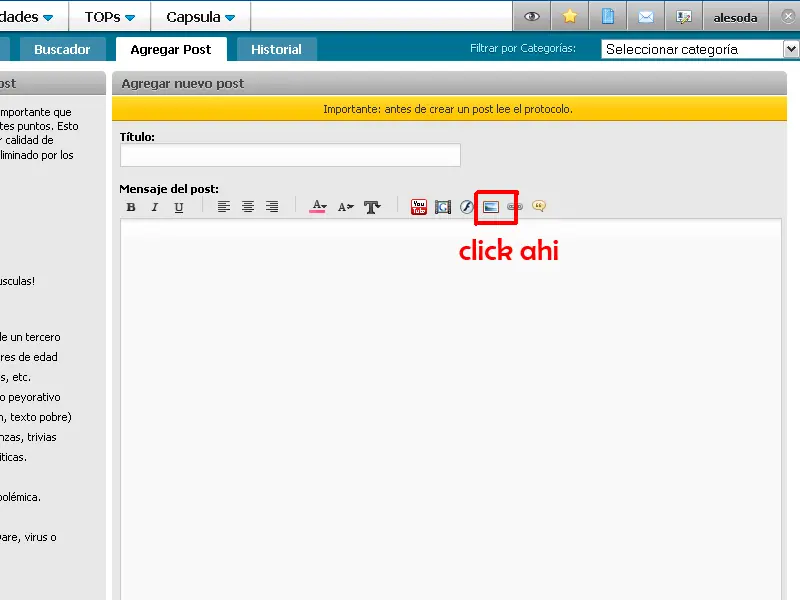This screenshot has height=600, width=800.
Task: Align post text to the left
Action: (x=223, y=207)
